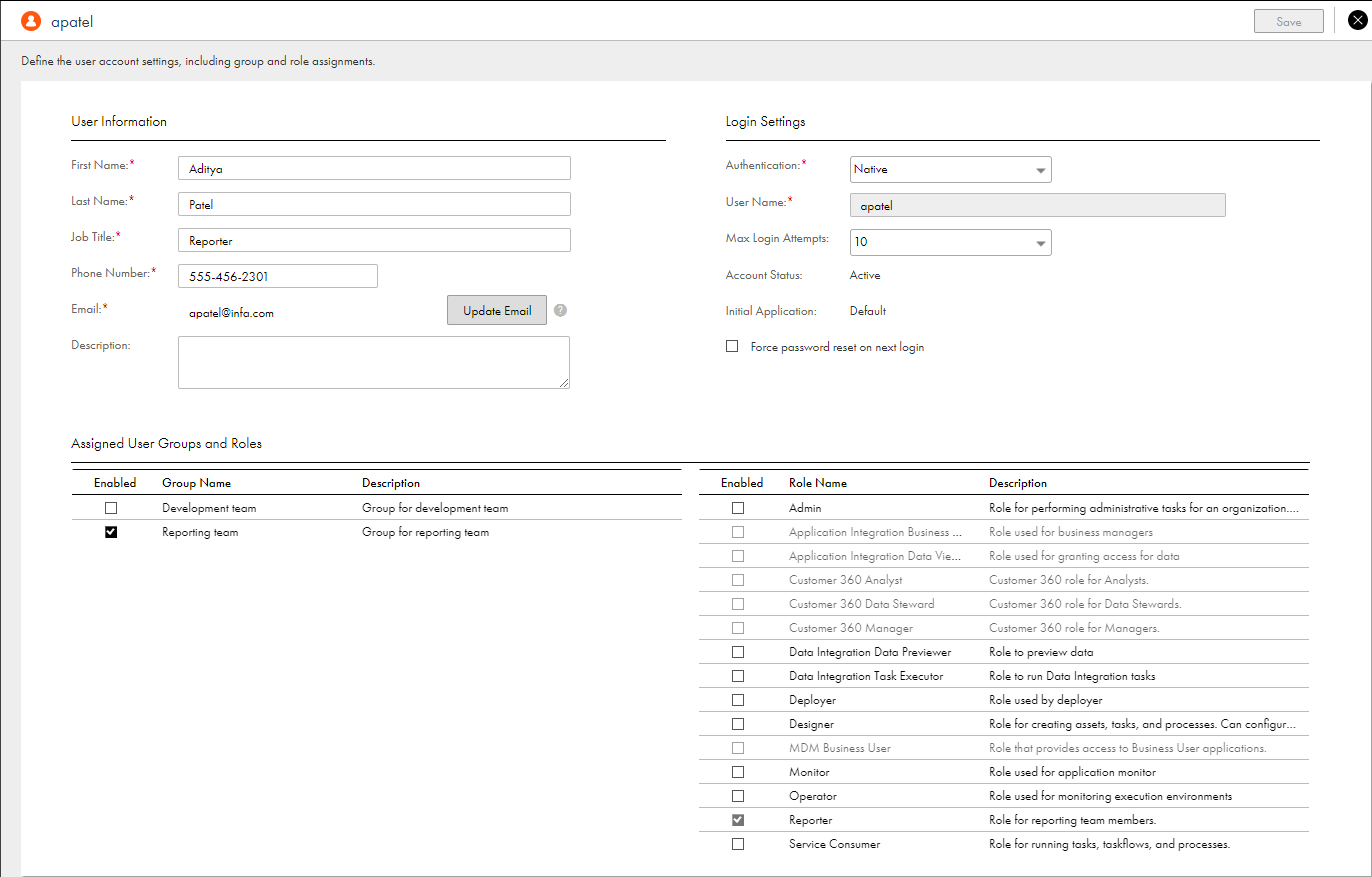Enable the Service Consumer role checkbox
Viewport: 1372px width, 877px height.
point(738,844)
